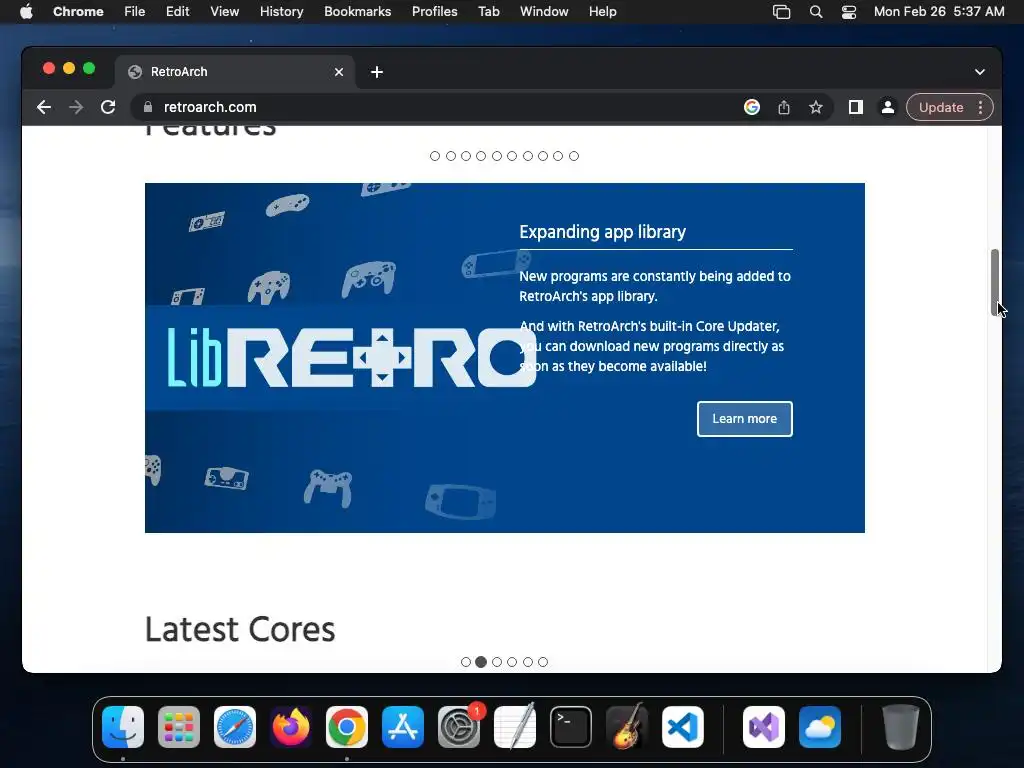This screenshot has width=1024, height=768.
Task: Reload the retroarch.com page
Action: 108,107
